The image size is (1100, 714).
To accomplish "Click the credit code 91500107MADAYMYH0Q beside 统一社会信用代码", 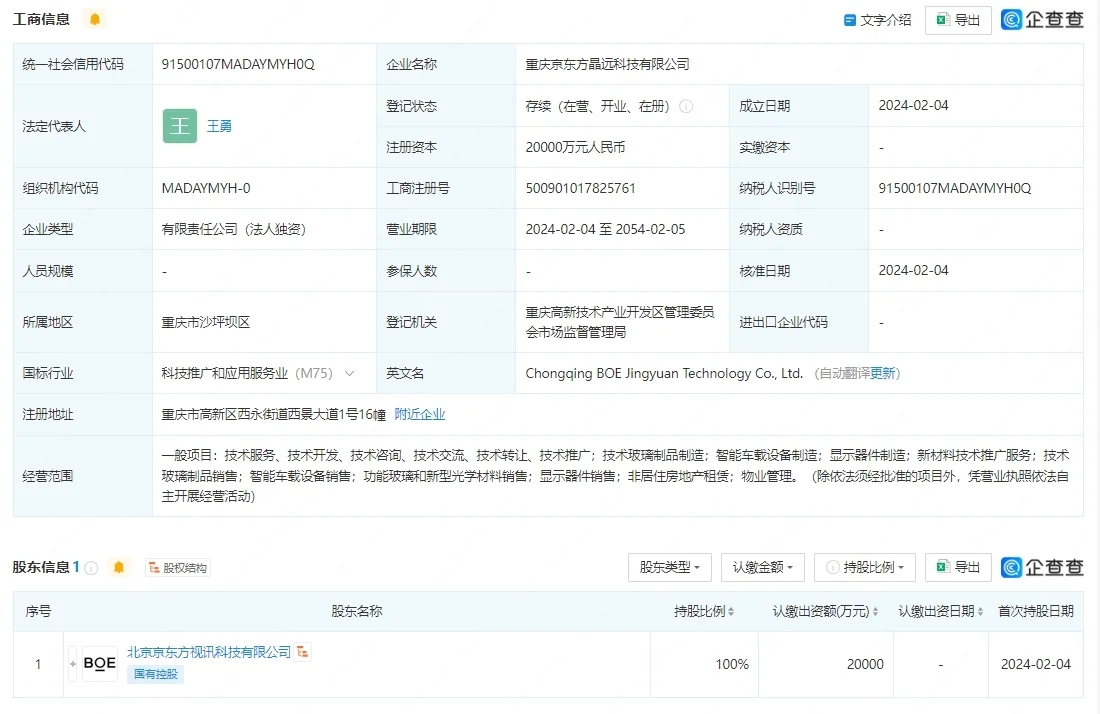I will click(238, 65).
